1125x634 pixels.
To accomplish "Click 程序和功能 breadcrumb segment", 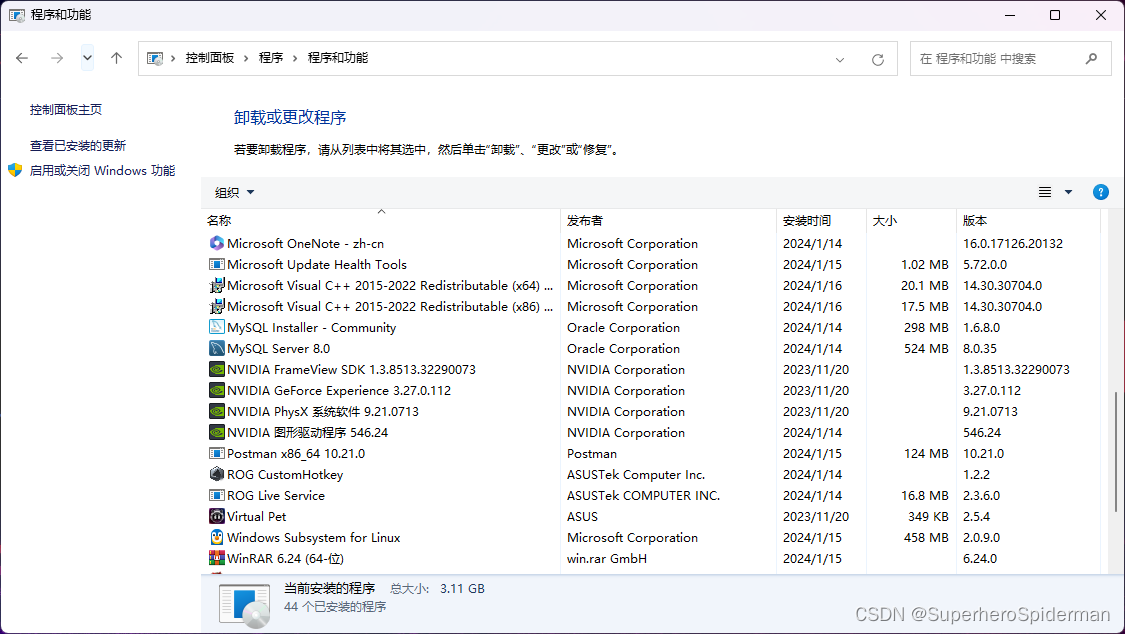I will coord(337,58).
